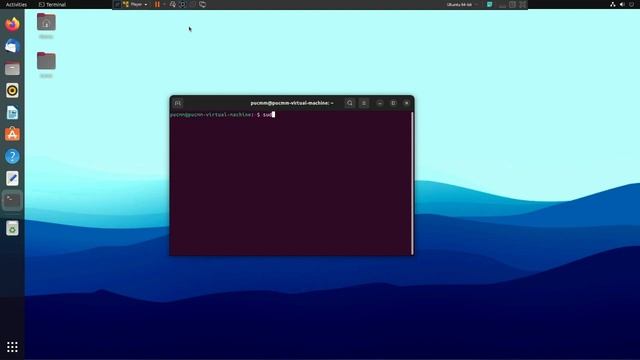The image size is (640, 360).
Task: Open the Trash in the dock
Action: tap(12, 228)
